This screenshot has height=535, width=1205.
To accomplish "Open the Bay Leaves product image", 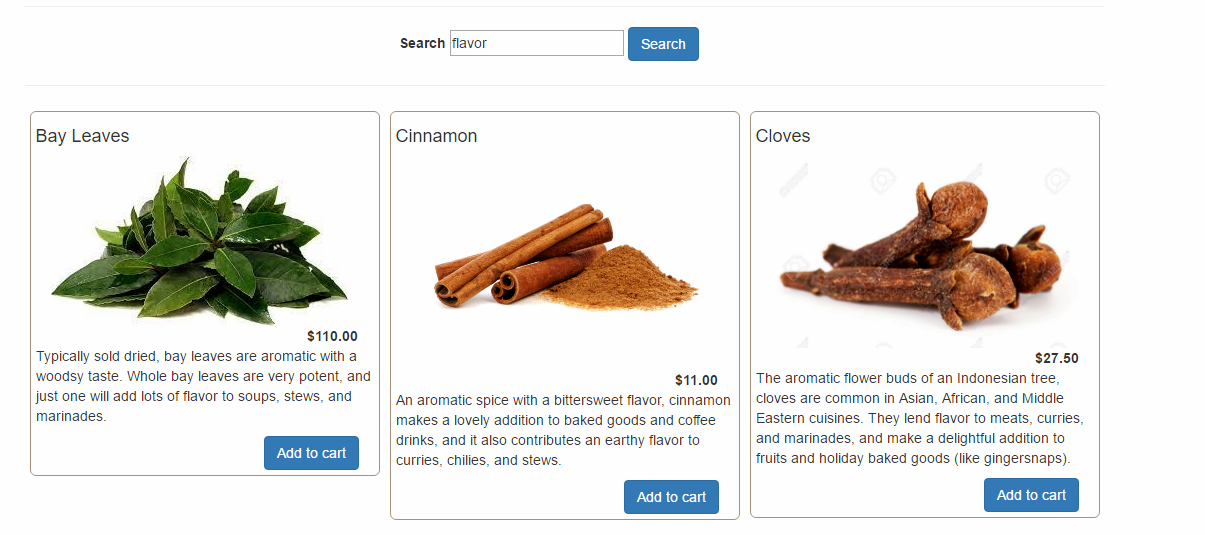I will [x=200, y=242].
